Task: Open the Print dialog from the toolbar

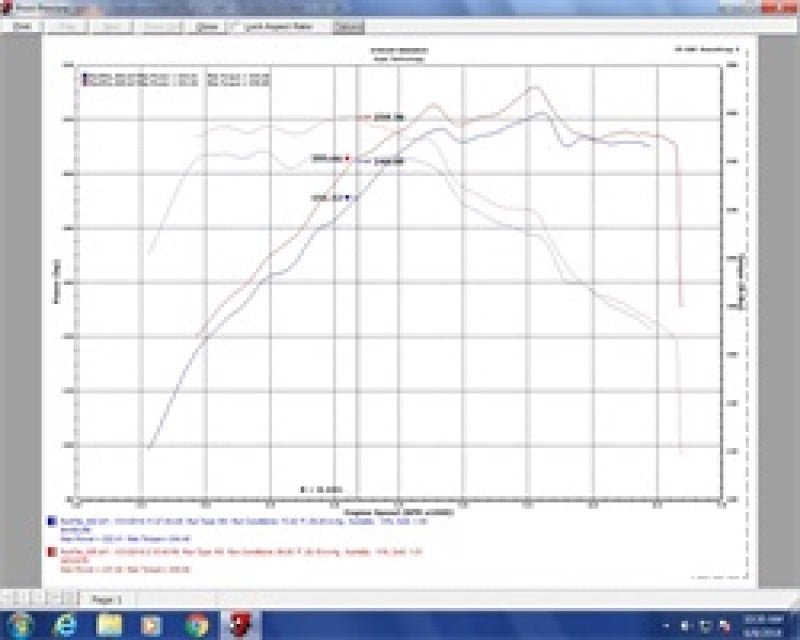Action: pyautogui.click(x=20, y=29)
